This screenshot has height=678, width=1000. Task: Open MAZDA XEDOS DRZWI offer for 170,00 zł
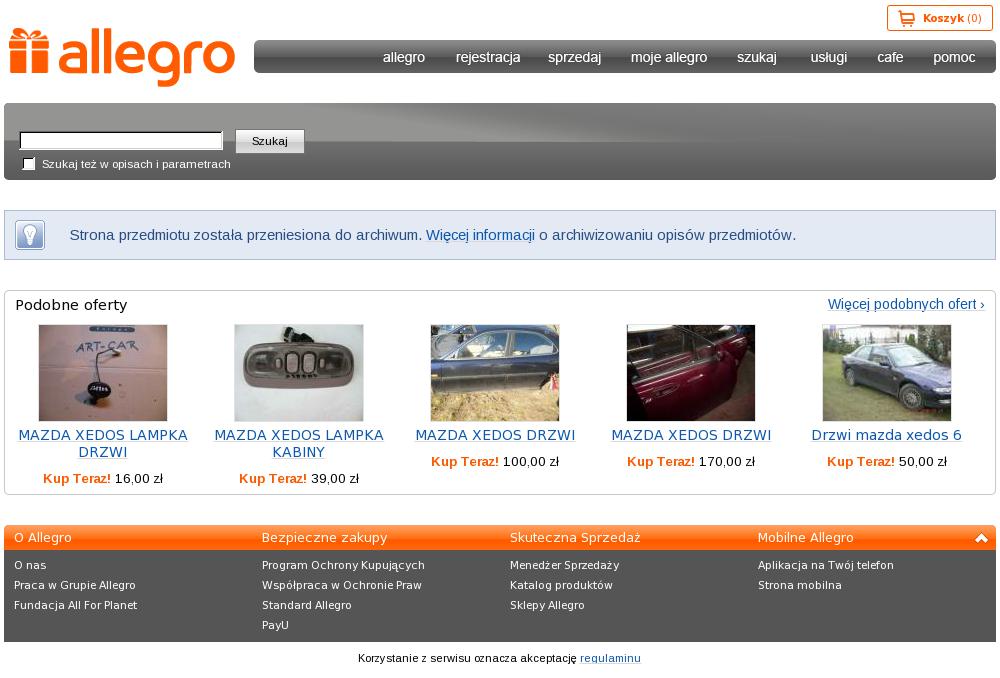pos(691,435)
